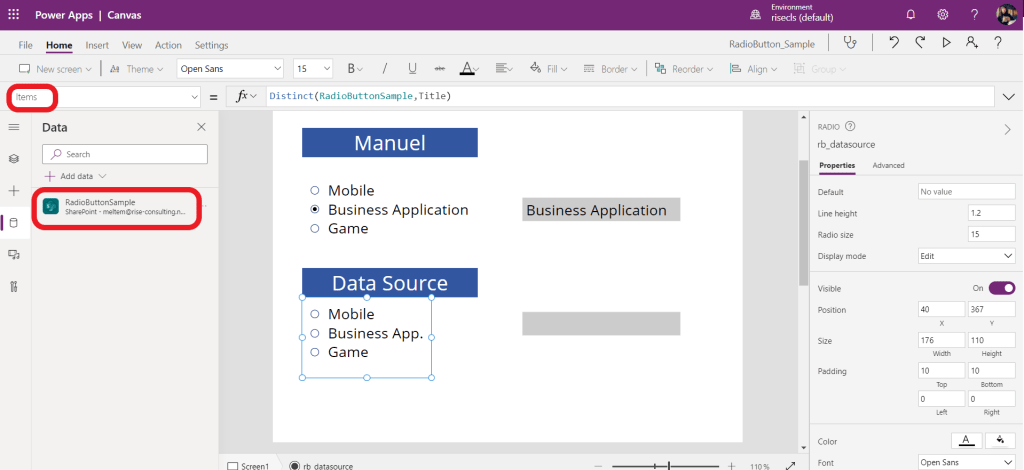Open the Display mode dropdown
The image size is (1024, 470).
[x=967, y=256]
